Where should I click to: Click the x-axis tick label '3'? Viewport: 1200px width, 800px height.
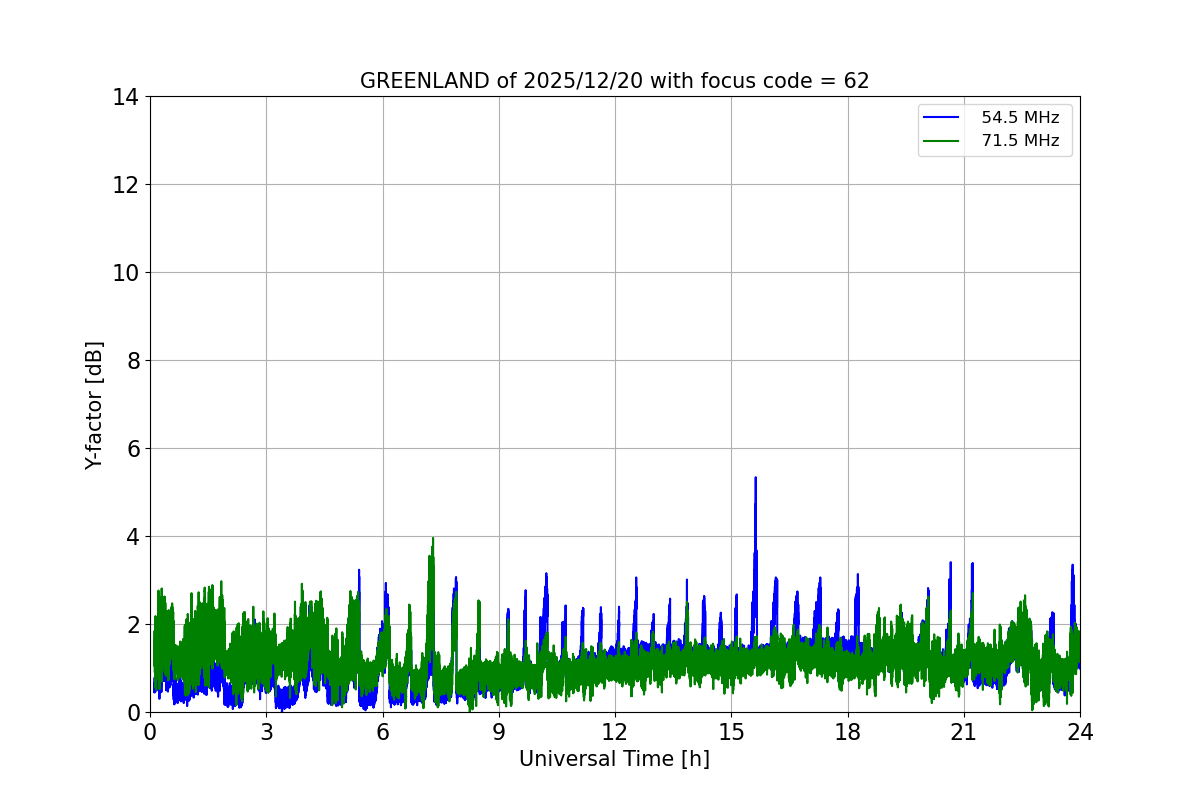(266, 732)
